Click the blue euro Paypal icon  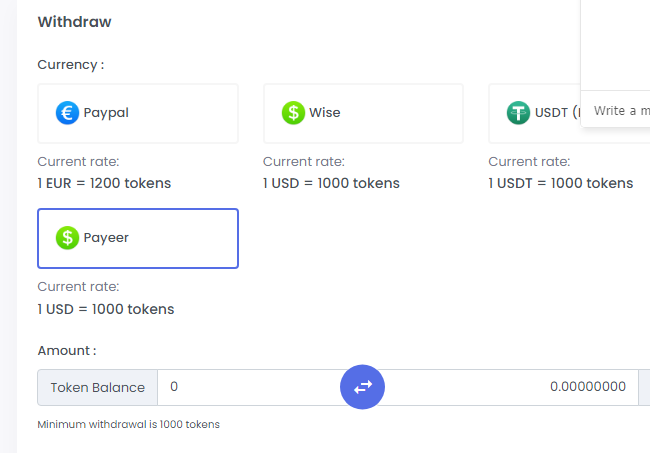click(x=67, y=113)
